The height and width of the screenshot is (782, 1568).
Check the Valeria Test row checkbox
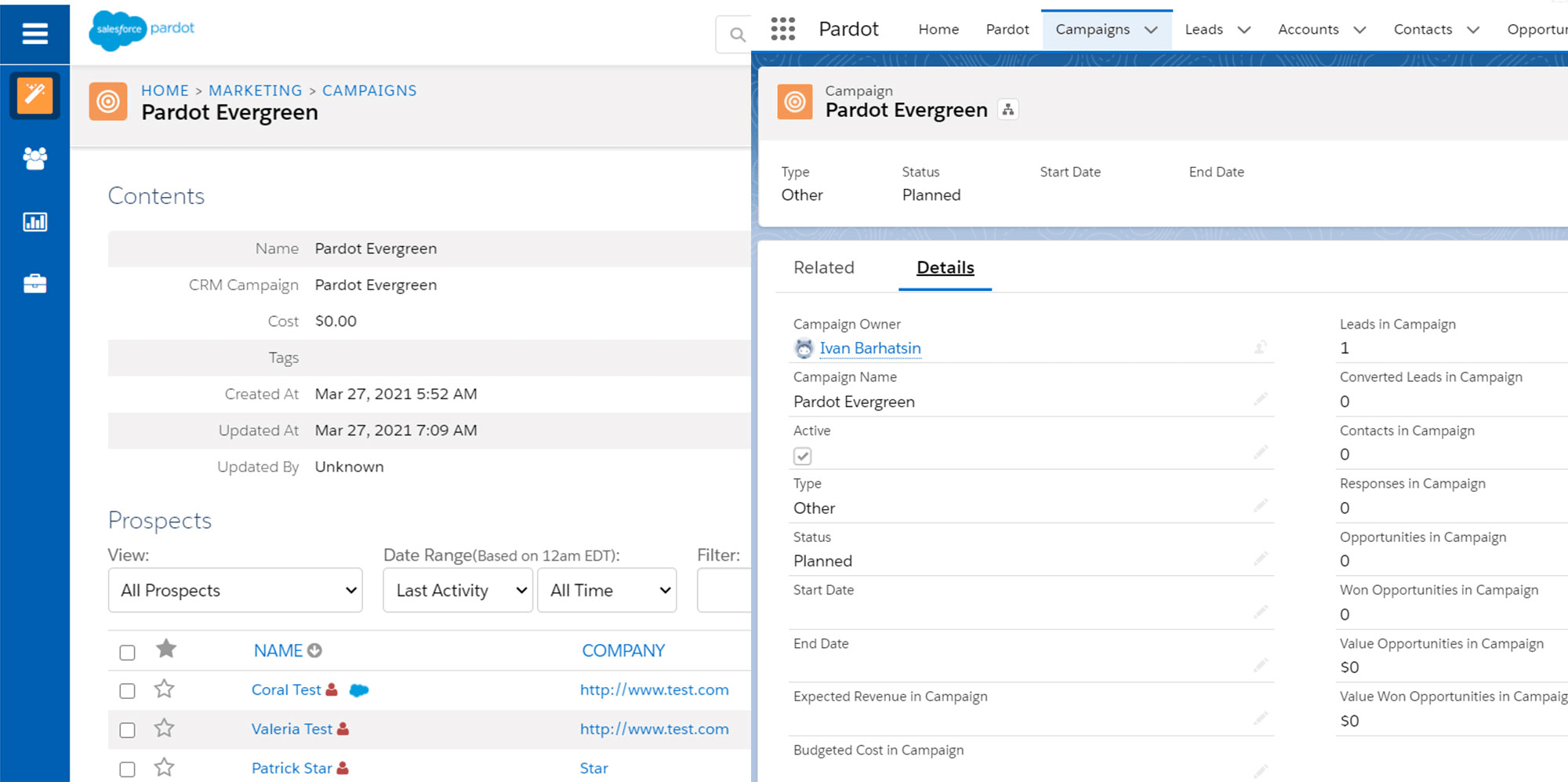click(x=127, y=729)
